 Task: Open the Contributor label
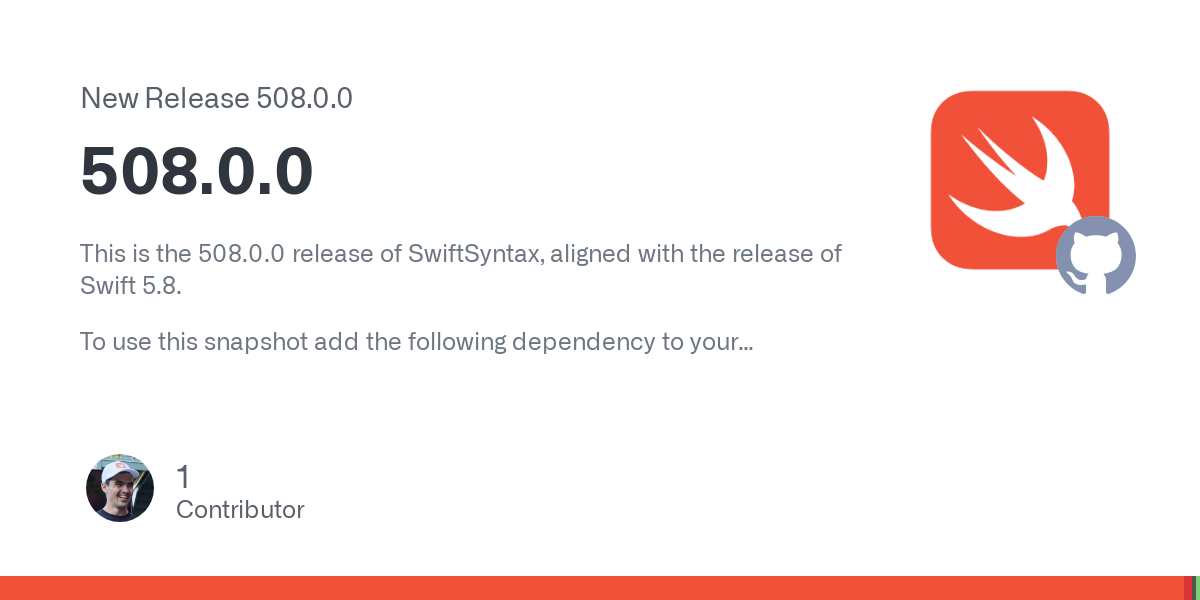(240, 509)
